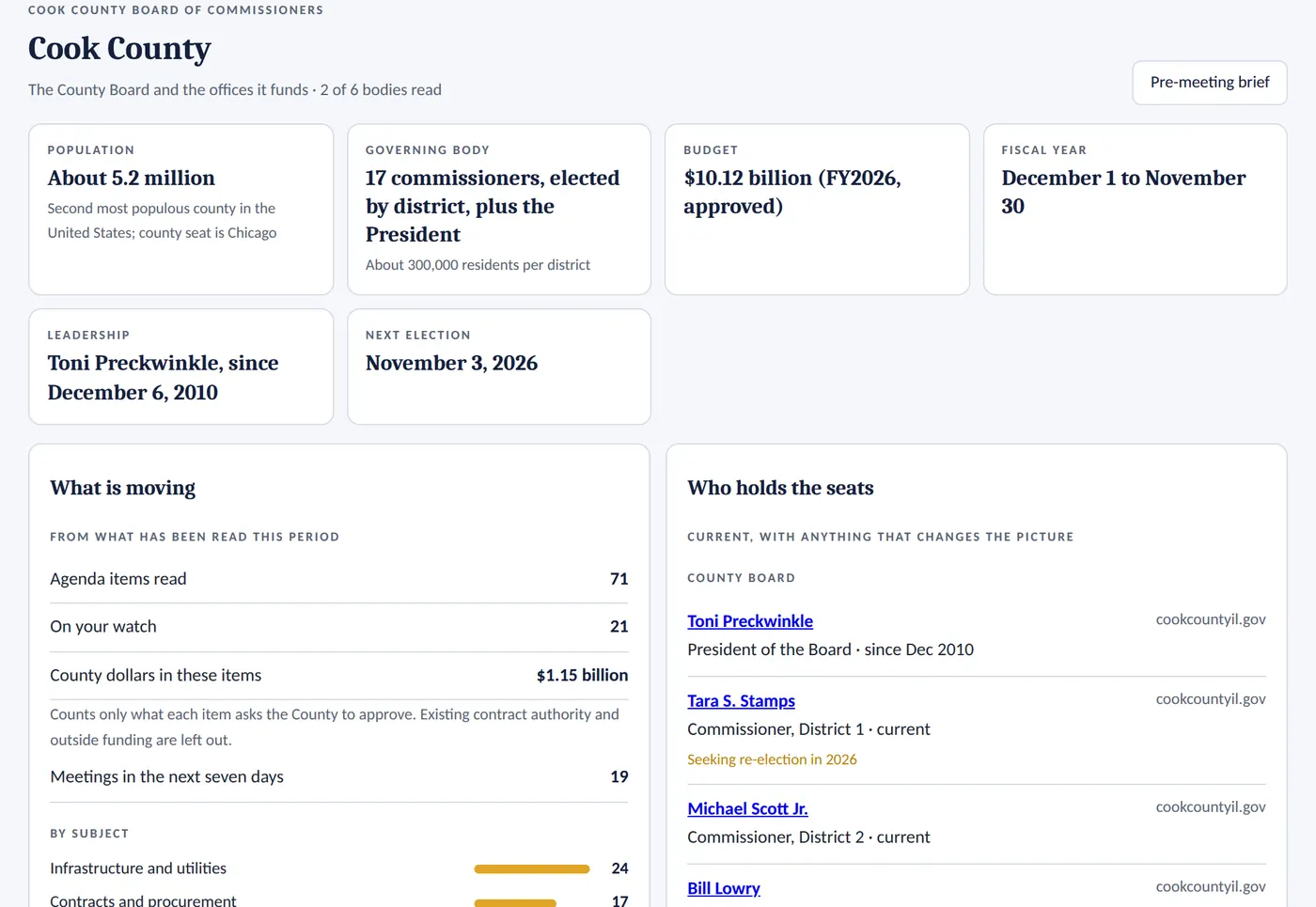Image resolution: width=1316 pixels, height=907 pixels.
Task: Select the '2 of 6 bodies read' subtitle
Action: point(381,90)
